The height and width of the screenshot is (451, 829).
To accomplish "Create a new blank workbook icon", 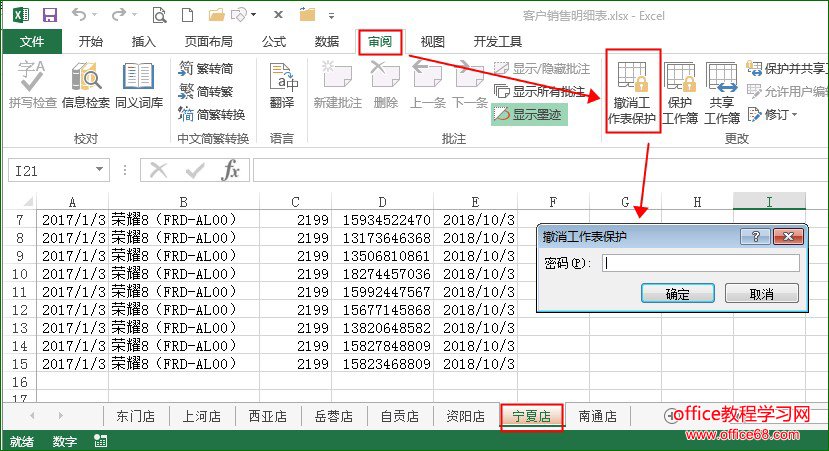I will (187, 15).
